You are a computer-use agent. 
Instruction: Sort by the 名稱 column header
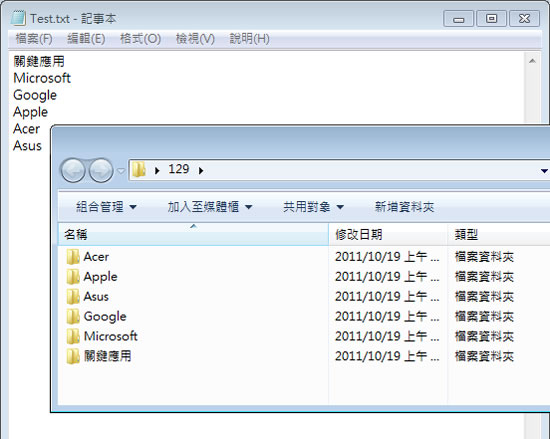(193, 234)
